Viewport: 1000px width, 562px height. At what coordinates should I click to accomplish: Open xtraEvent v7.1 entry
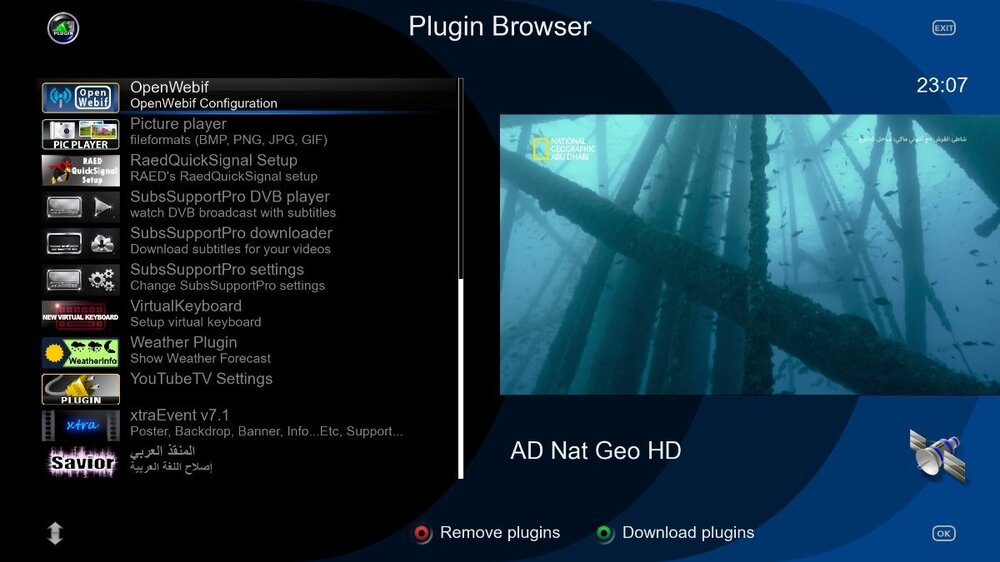[249, 423]
